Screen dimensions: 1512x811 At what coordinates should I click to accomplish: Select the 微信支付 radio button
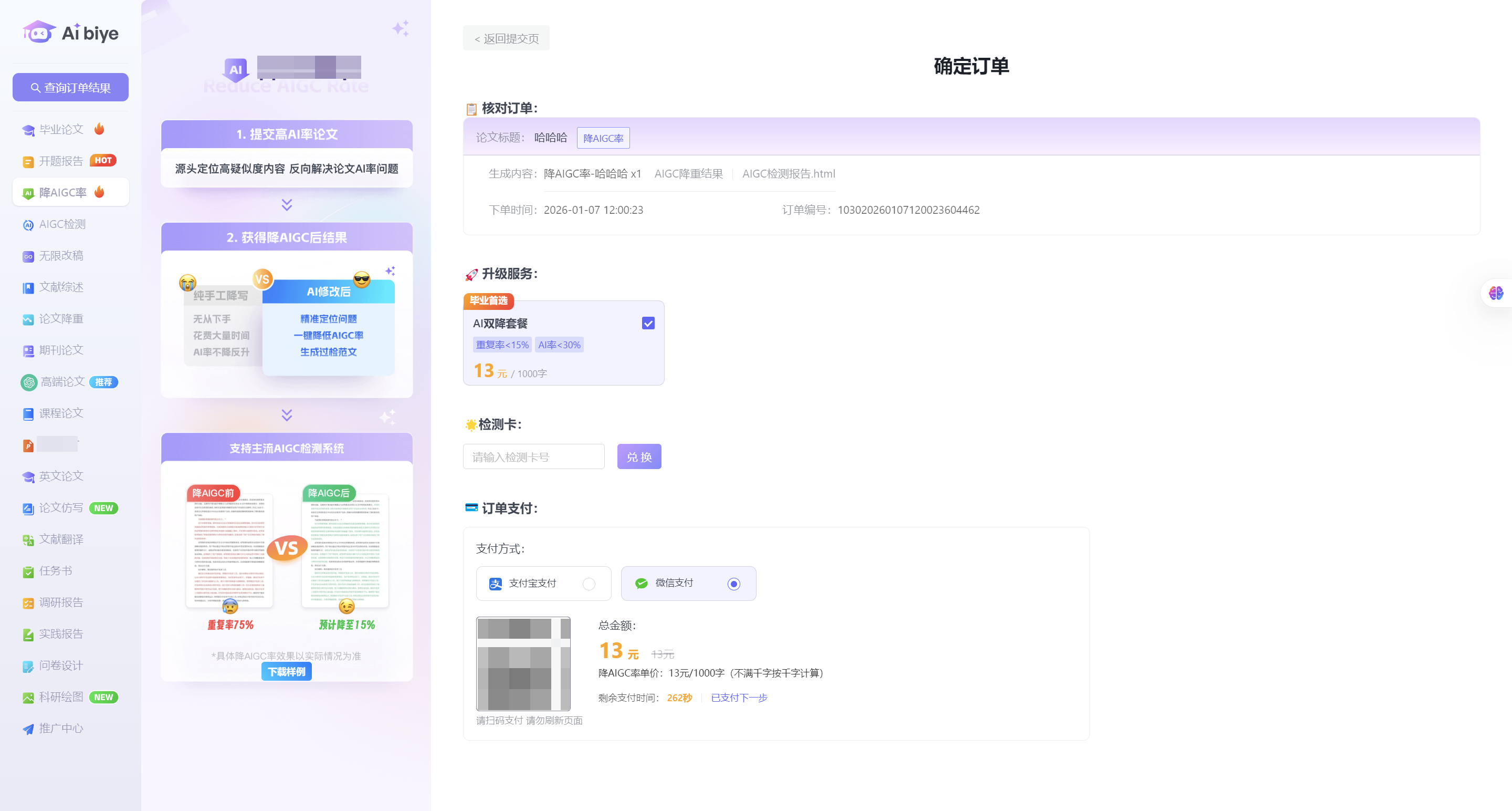pos(733,583)
